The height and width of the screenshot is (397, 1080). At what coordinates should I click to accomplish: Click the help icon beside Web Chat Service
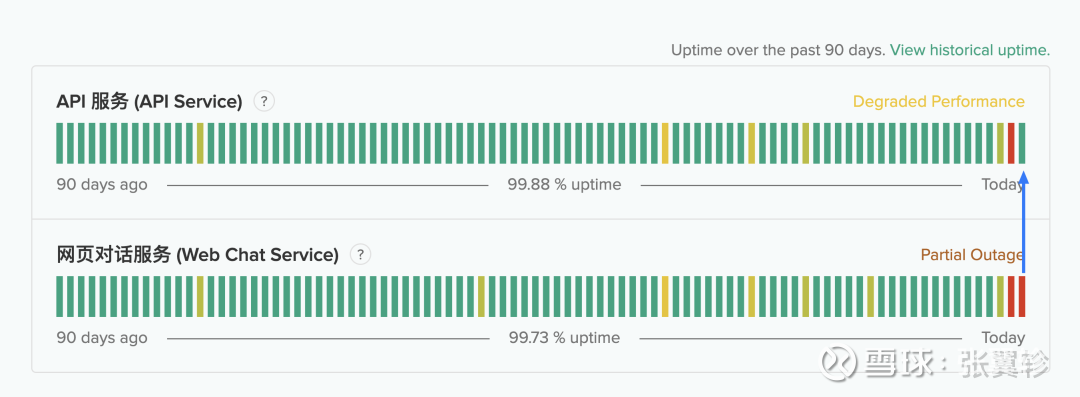(360, 254)
